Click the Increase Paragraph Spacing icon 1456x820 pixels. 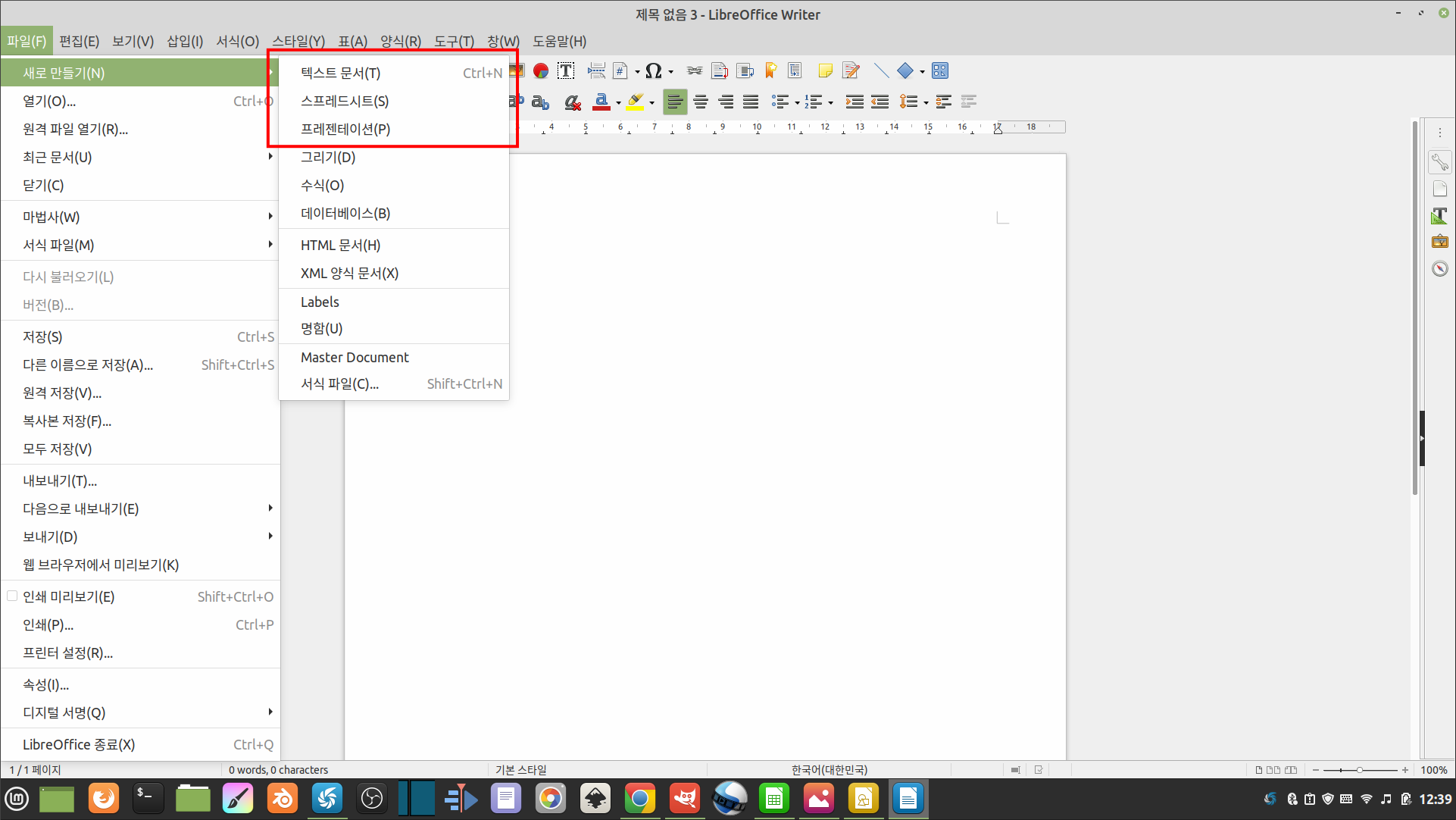943,102
